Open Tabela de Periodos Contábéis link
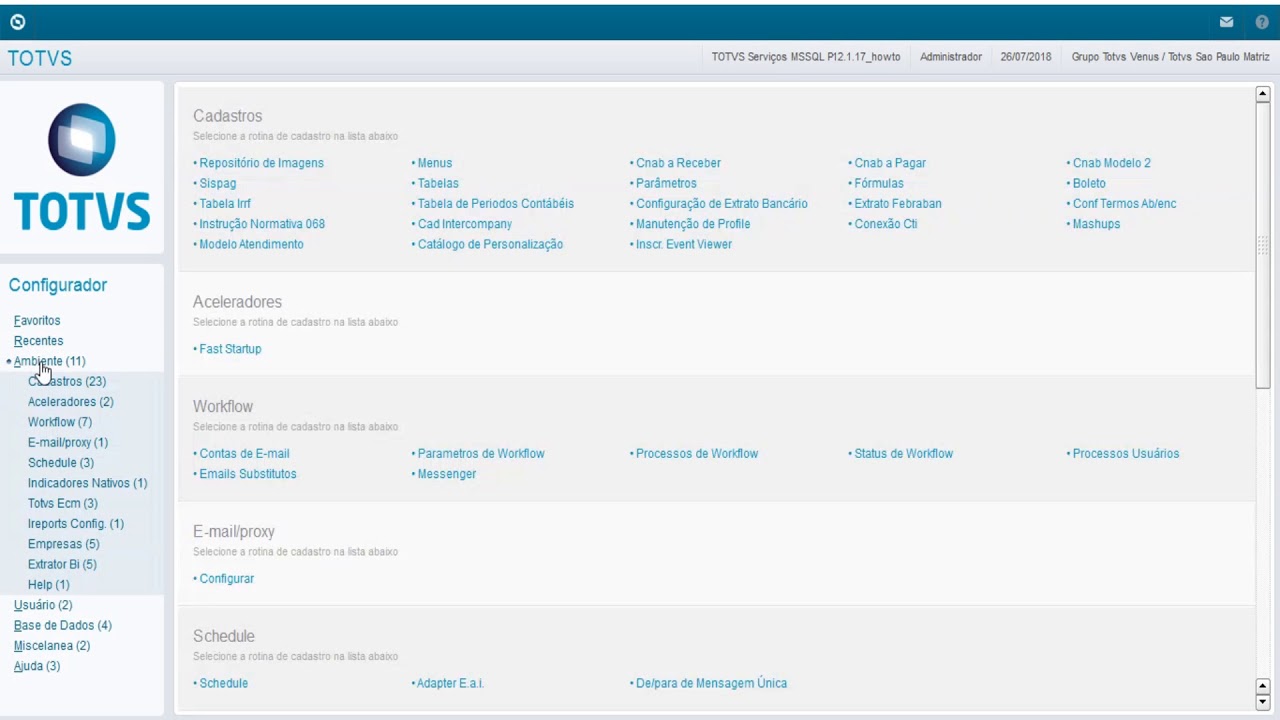Image resolution: width=1280 pixels, height=720 pixels. [496, 204]
